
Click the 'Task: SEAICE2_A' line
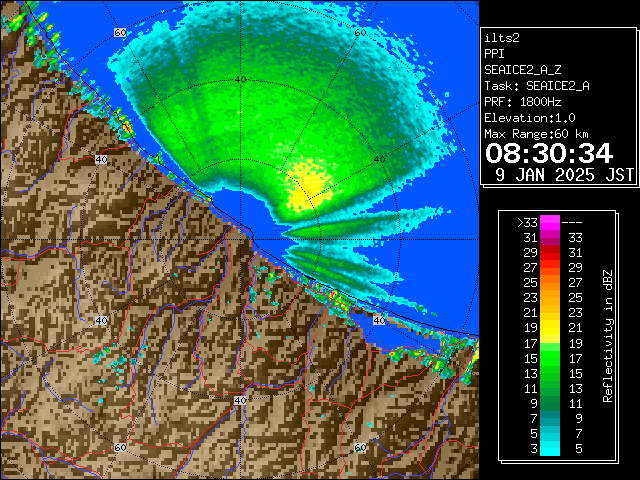tap(537, 86)
